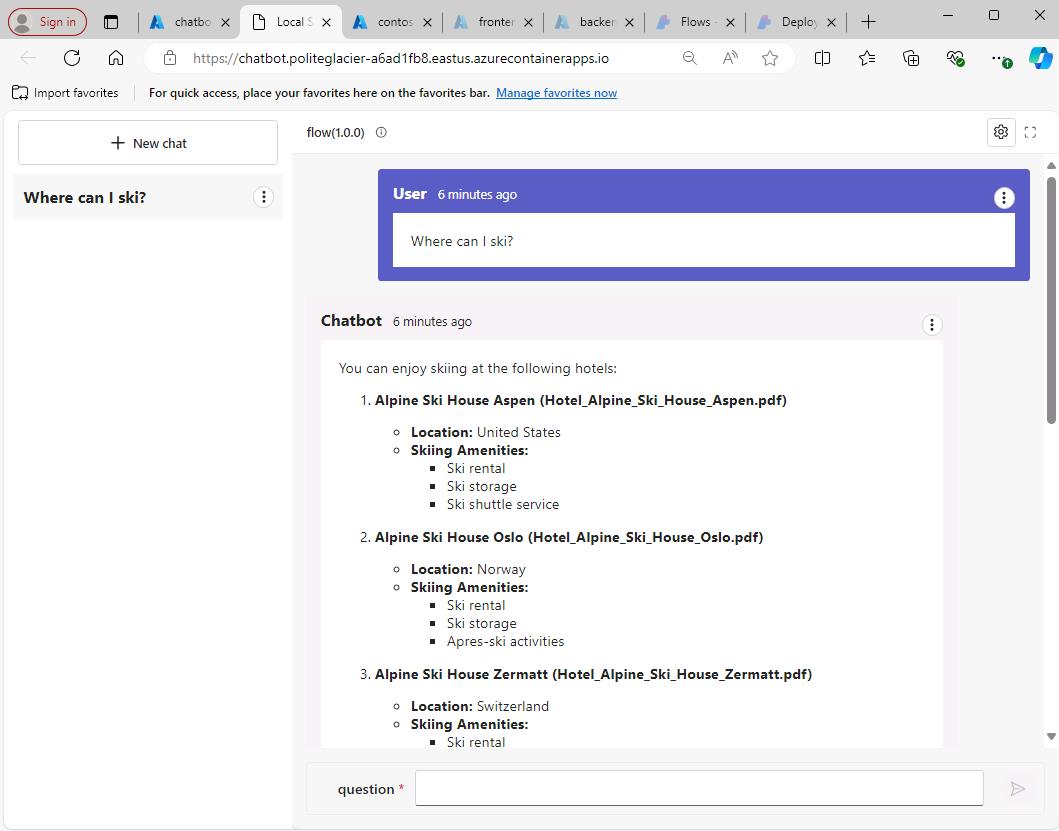Screen dimensions: 1059x831
Task: Open the Collections panel
Action: point(911,58)
